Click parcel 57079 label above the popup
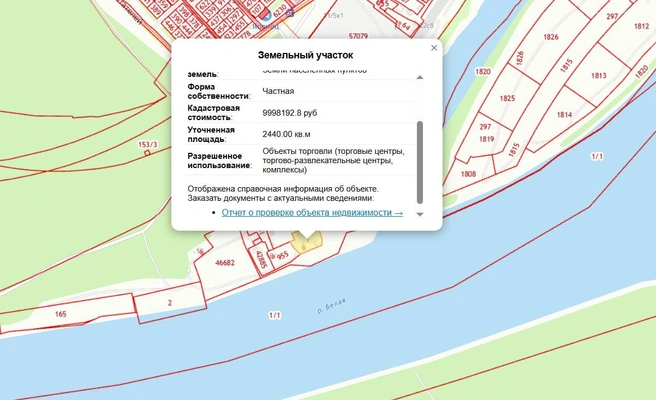 coord(358,36)
